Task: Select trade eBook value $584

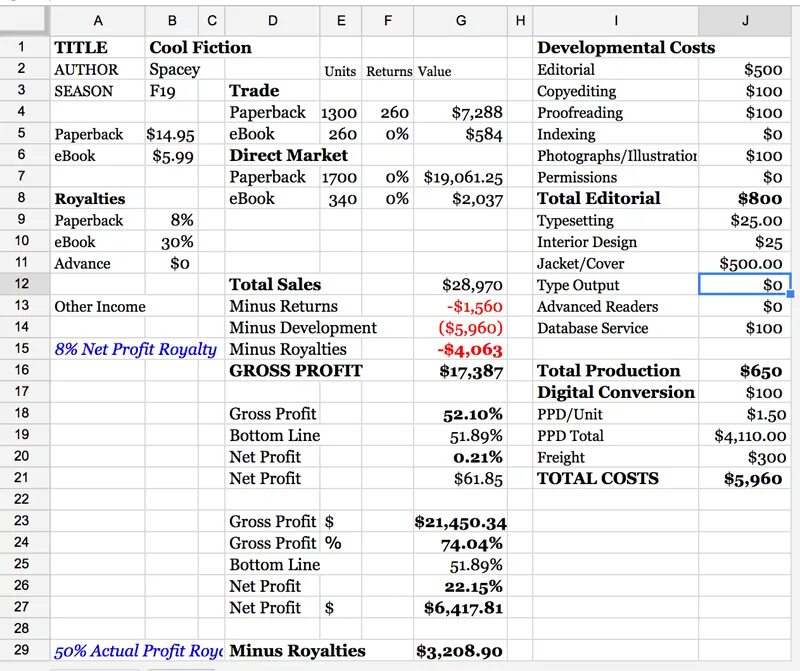Action: tap(460, 134)
